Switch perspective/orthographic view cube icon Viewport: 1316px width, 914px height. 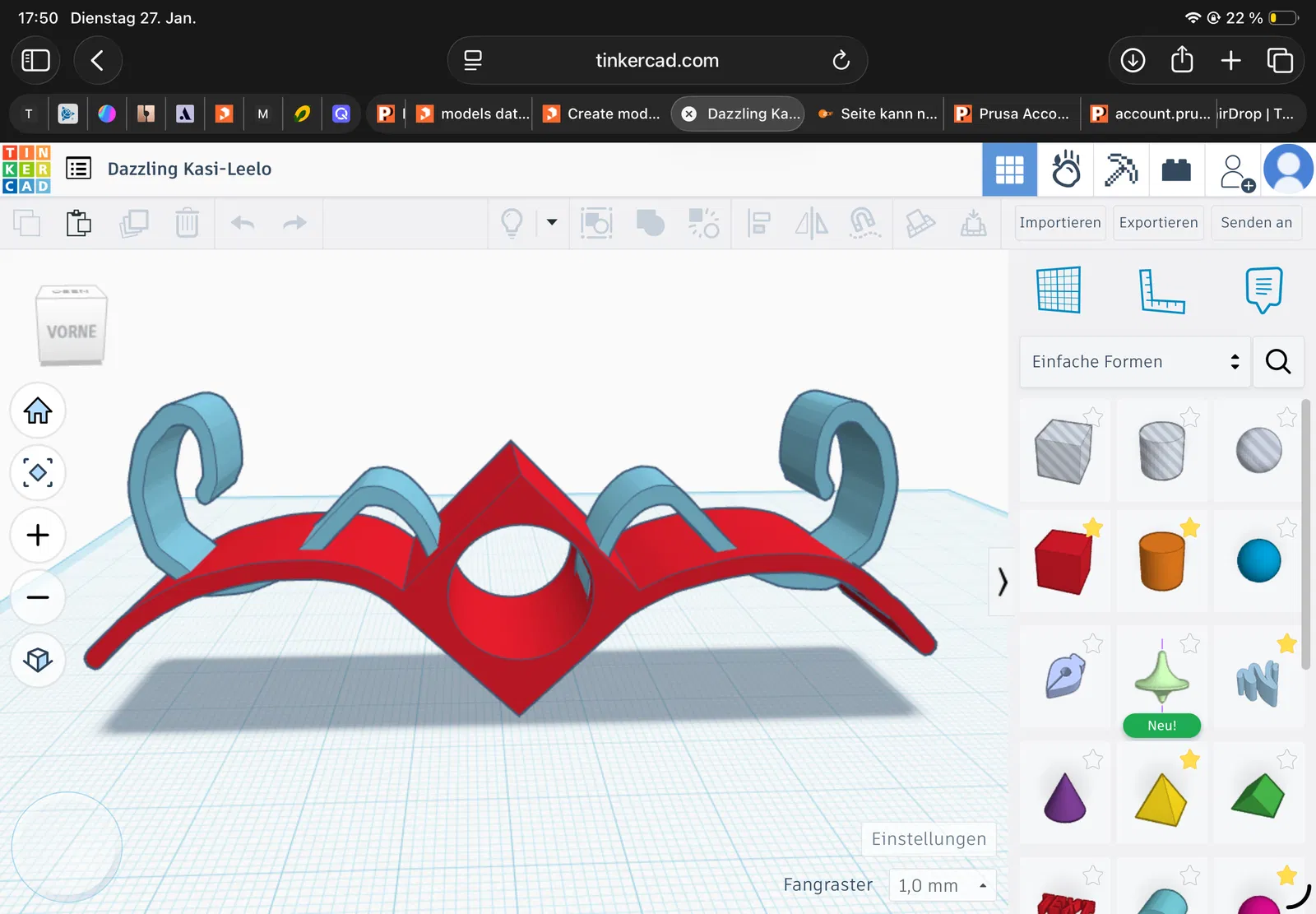click(x=38, y=660)
